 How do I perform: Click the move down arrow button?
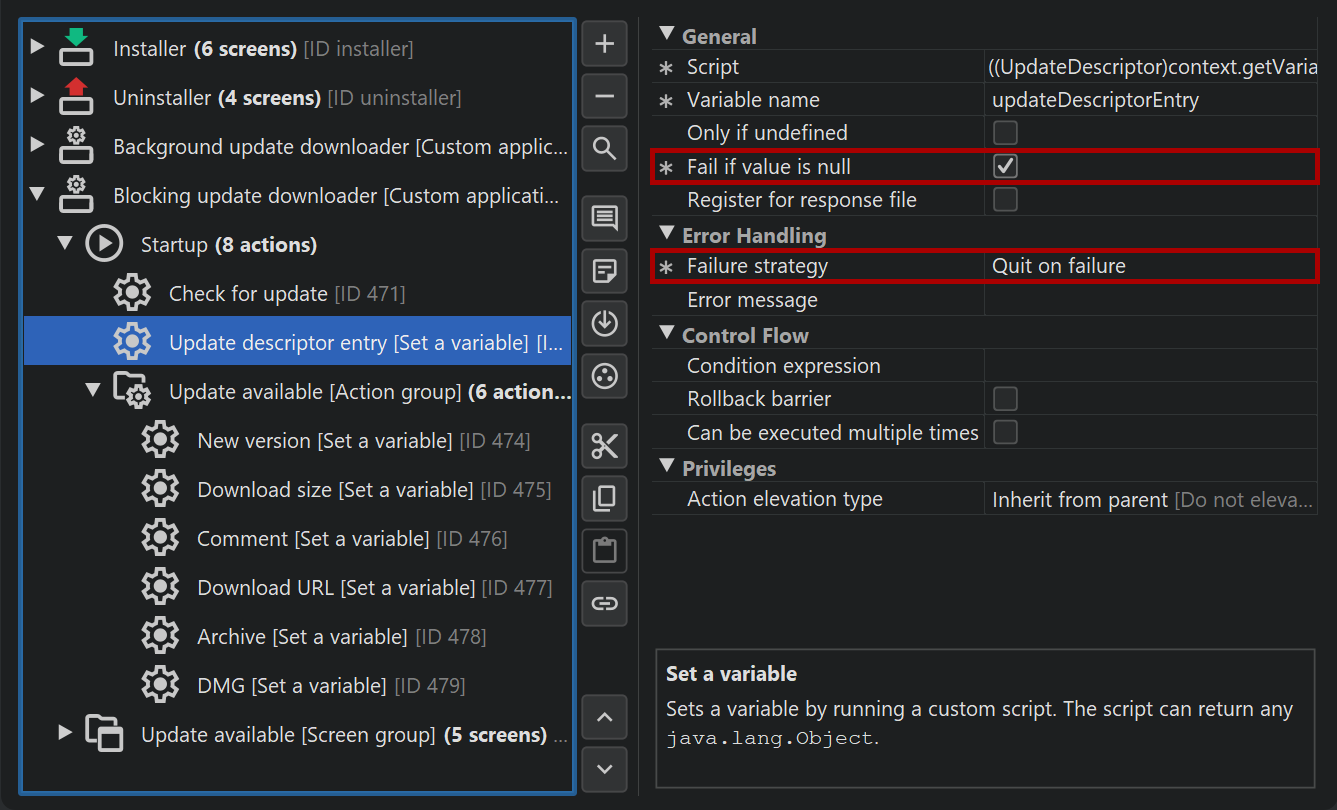coord(604,769)
